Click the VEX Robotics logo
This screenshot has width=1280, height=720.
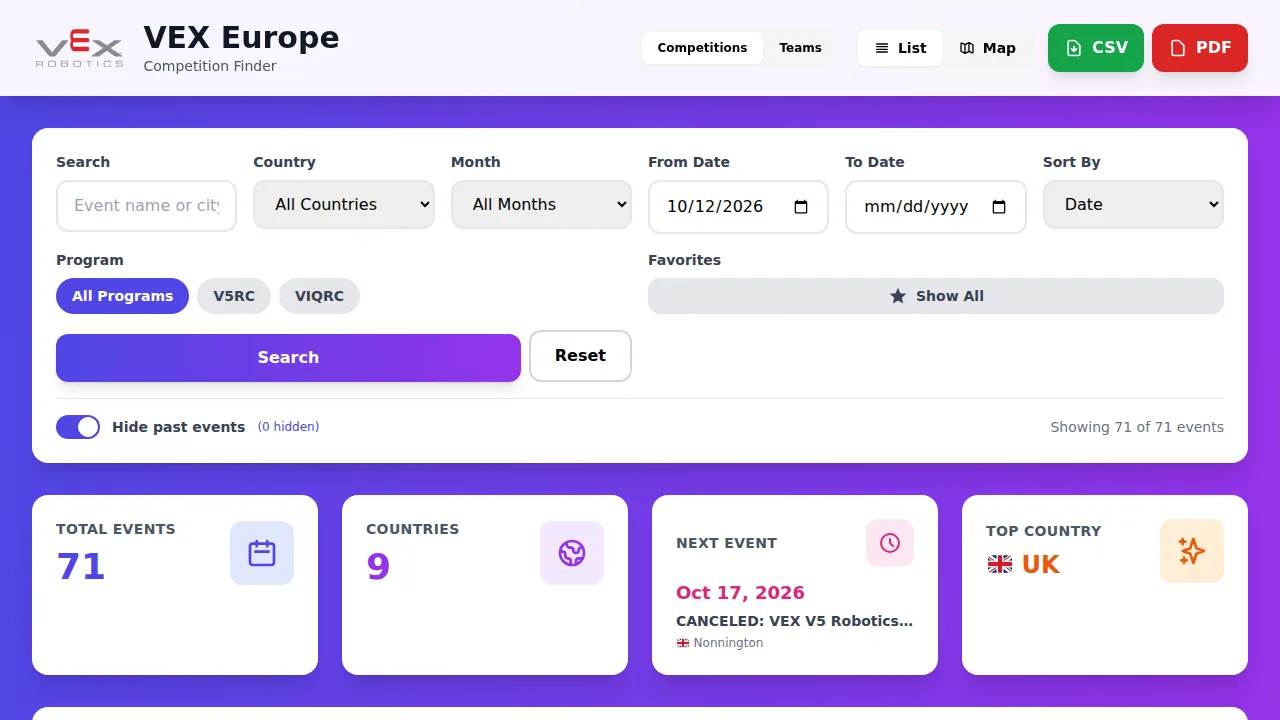80,48
